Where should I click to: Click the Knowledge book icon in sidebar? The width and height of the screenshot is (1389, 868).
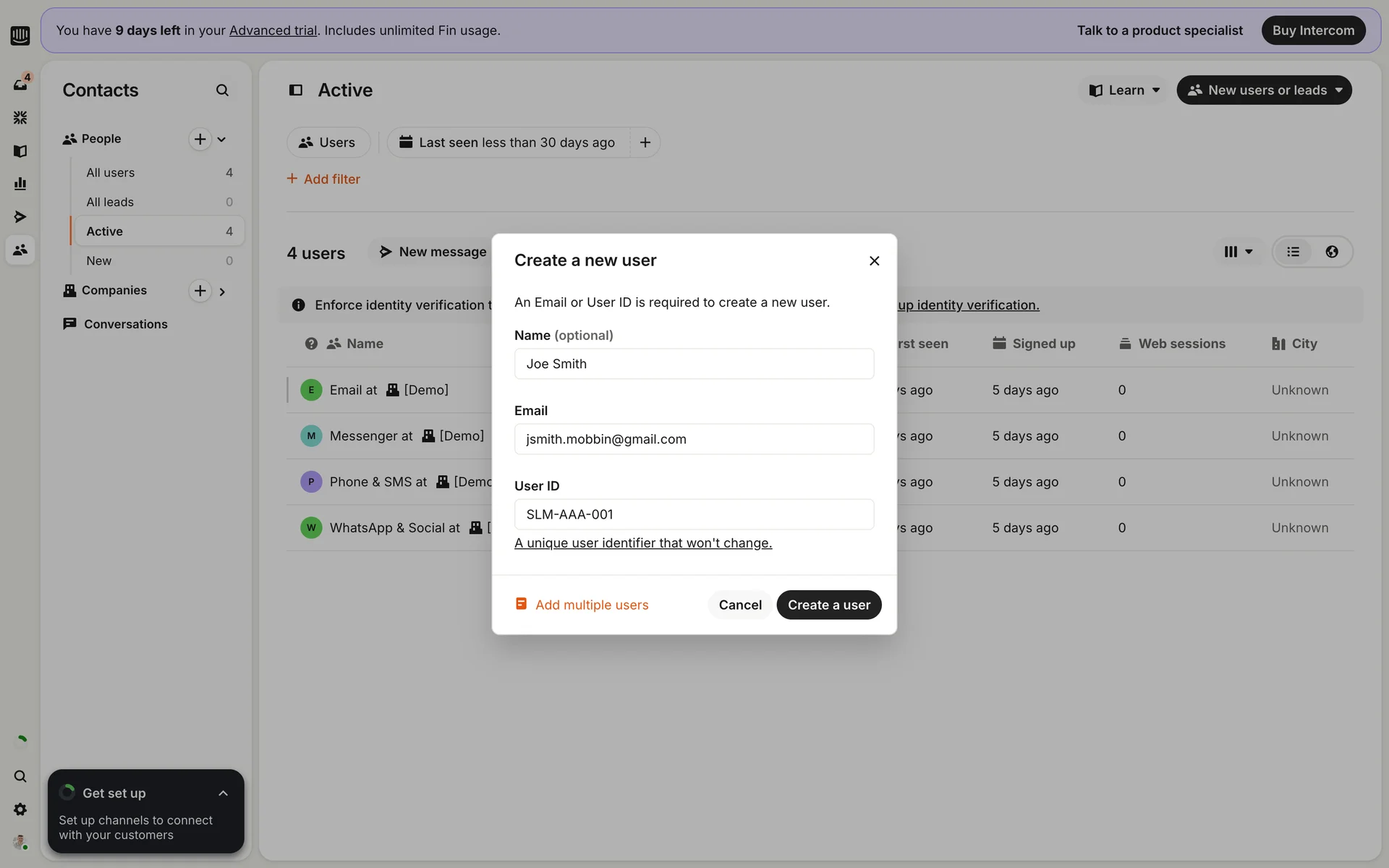coord(20,151)
